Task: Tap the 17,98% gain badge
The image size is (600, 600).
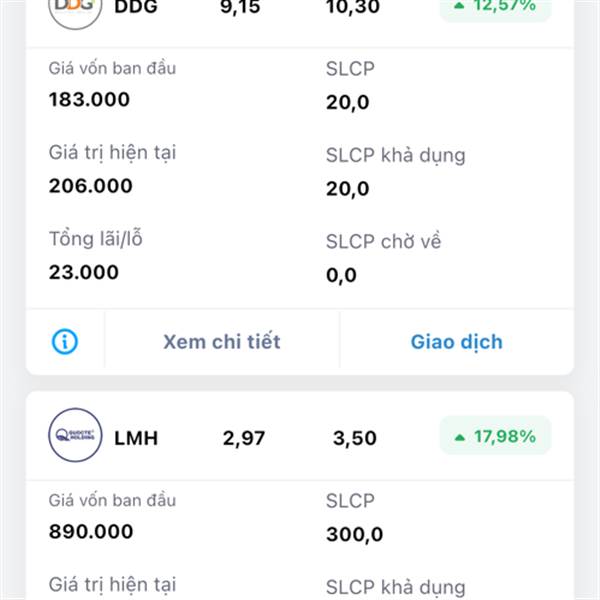Action: tap(496, 436)
